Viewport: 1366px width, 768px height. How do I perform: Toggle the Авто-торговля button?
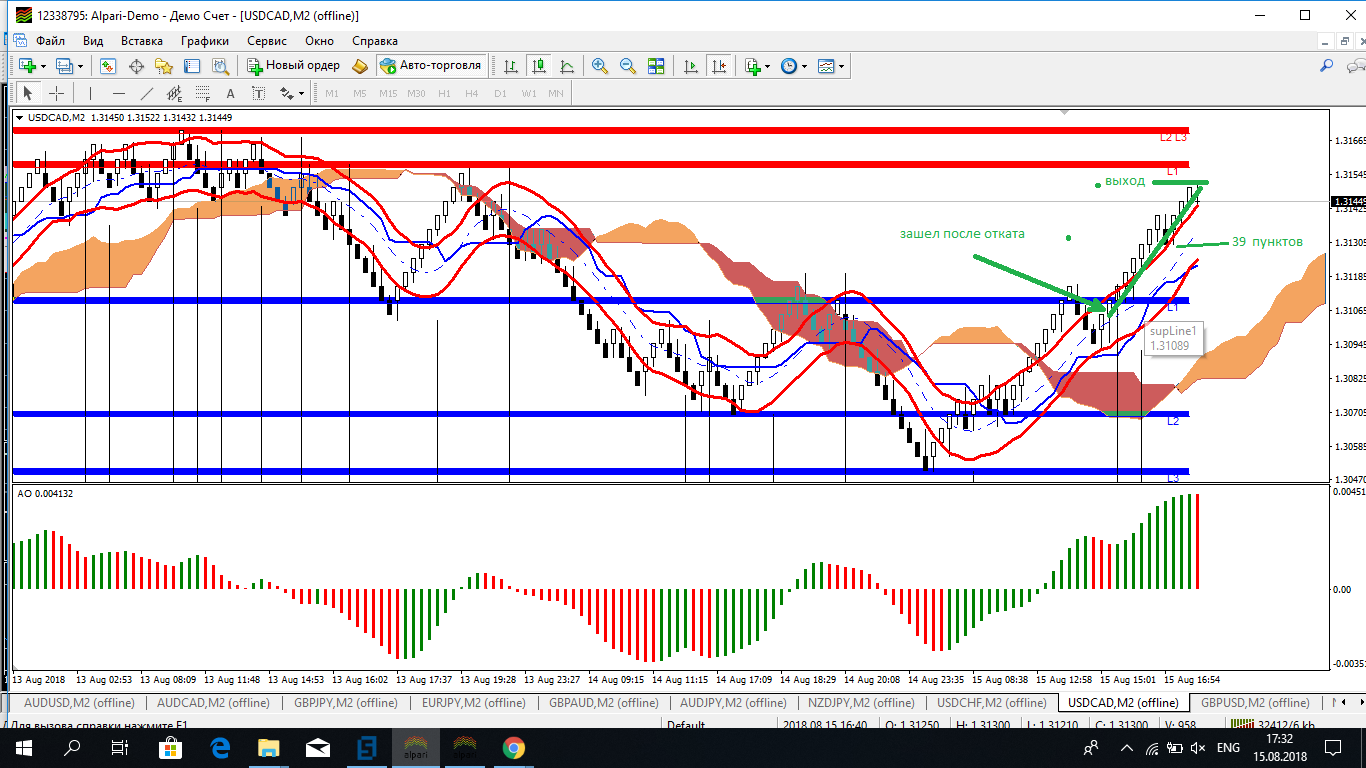pos(430,66)
